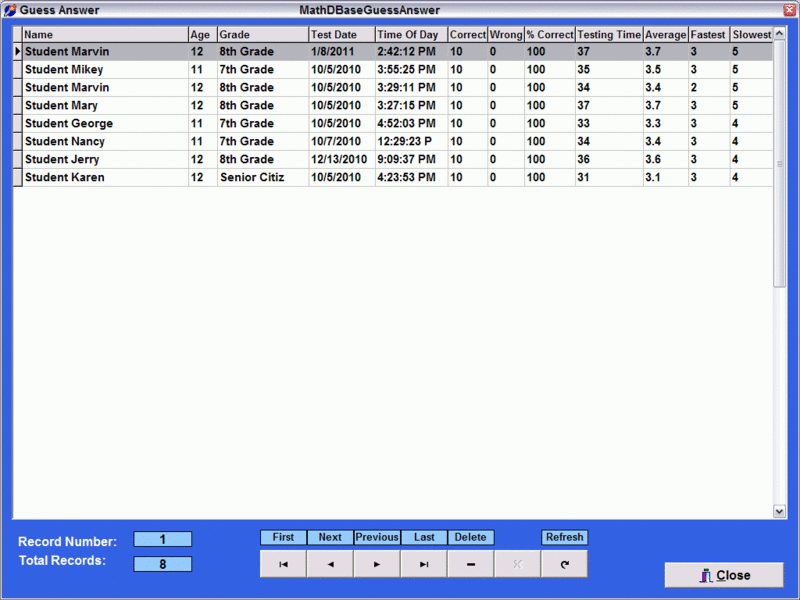Click the greyed-out X cancel navigator icon
Screen dimensions: 800x600
[518, 564]
